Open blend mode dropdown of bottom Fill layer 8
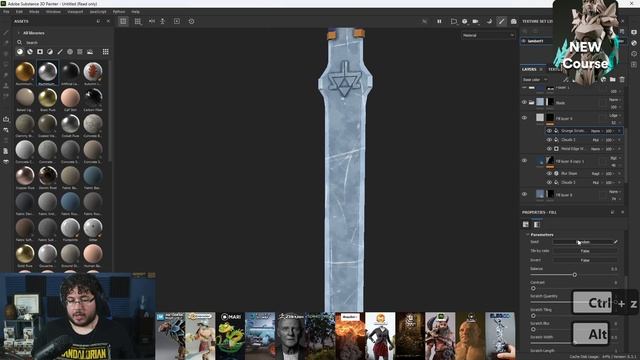This screenshot has width=640, height=360. click(x=614, y=191)
